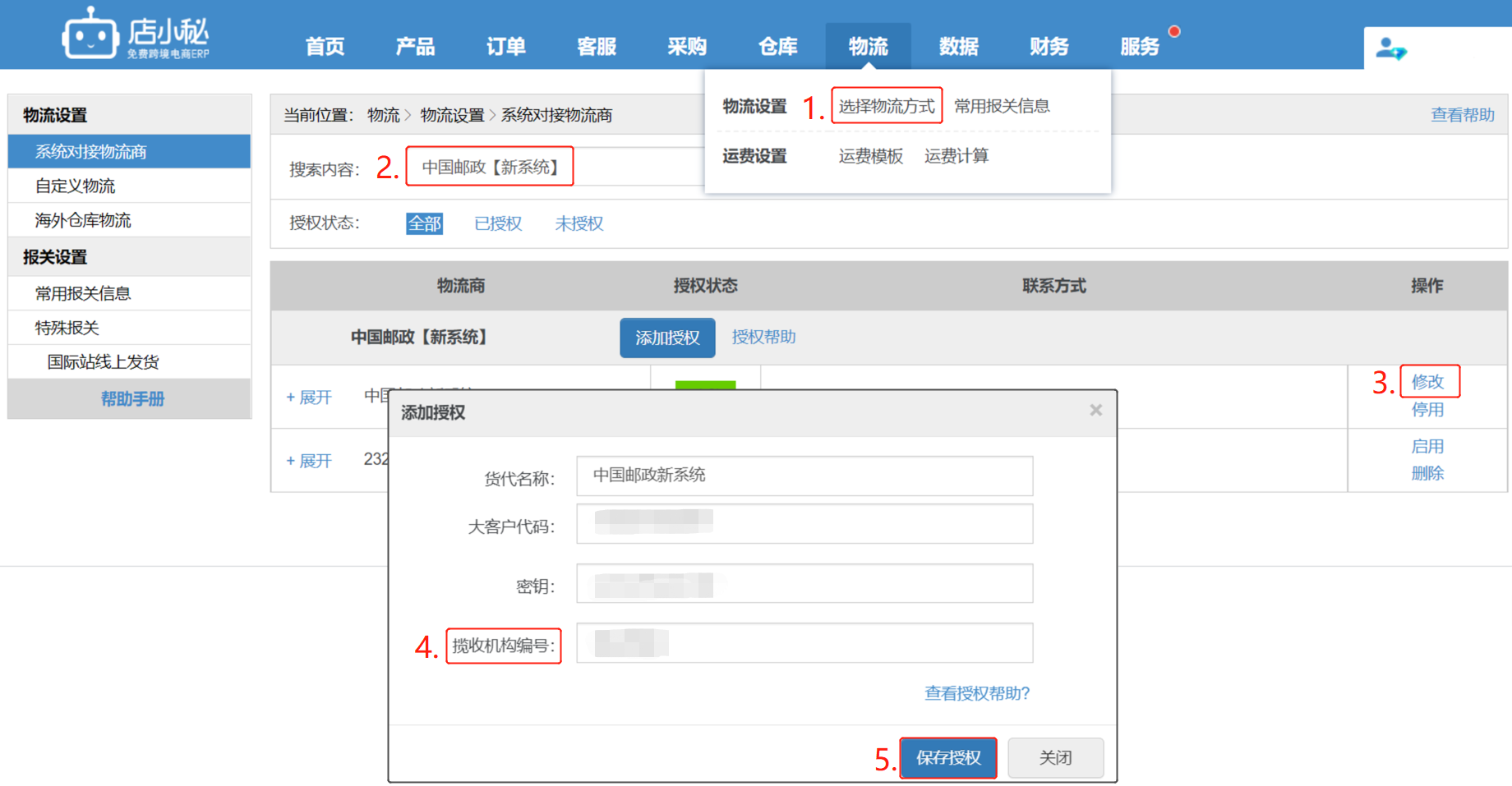Click 查看帮助 link at top right
Screen dimensions: 1512x786
pyautogui.click(x=1462, y=115)
